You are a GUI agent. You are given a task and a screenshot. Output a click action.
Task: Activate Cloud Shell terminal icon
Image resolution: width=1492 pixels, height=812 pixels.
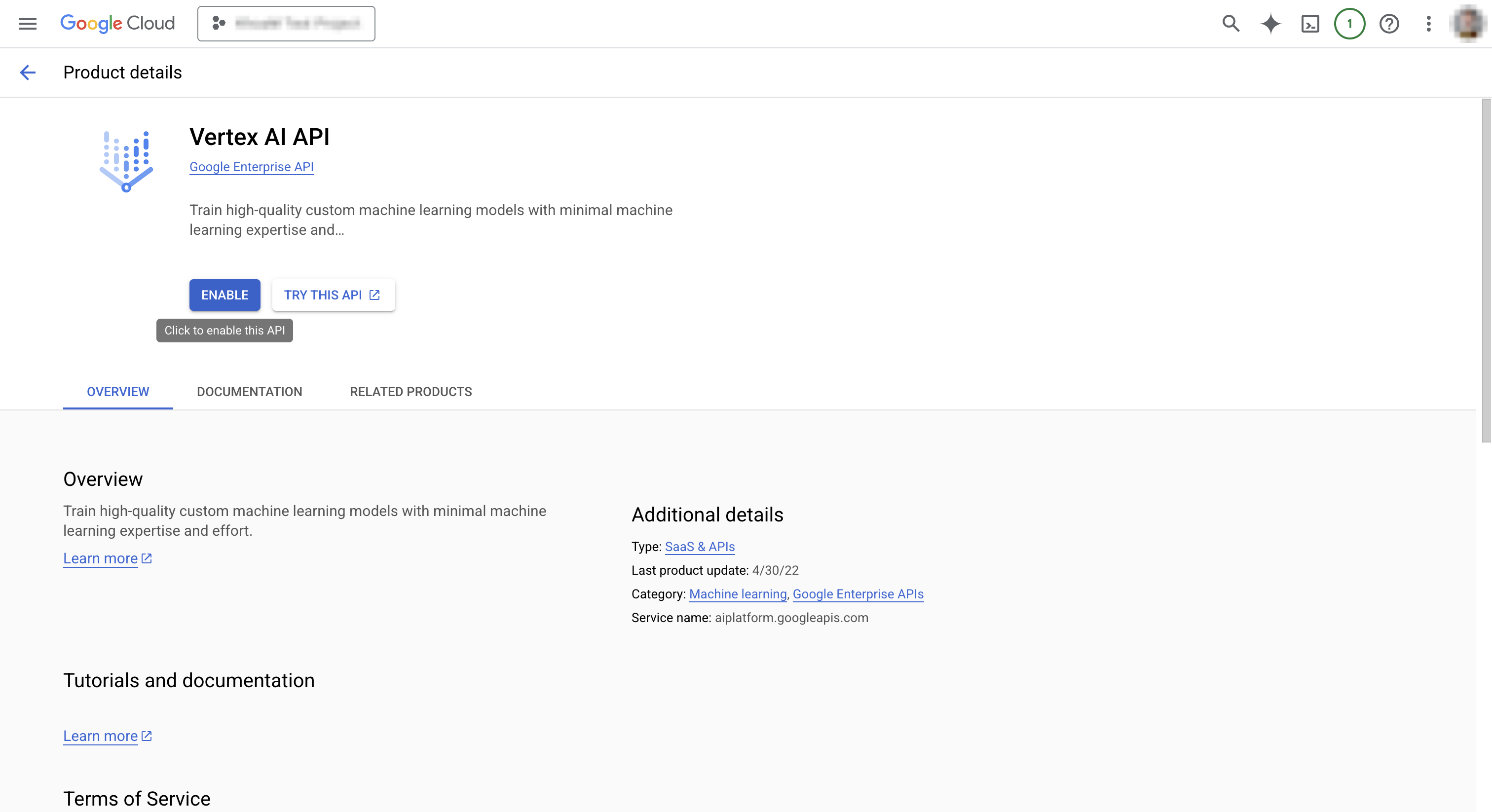click(1310, 24)
